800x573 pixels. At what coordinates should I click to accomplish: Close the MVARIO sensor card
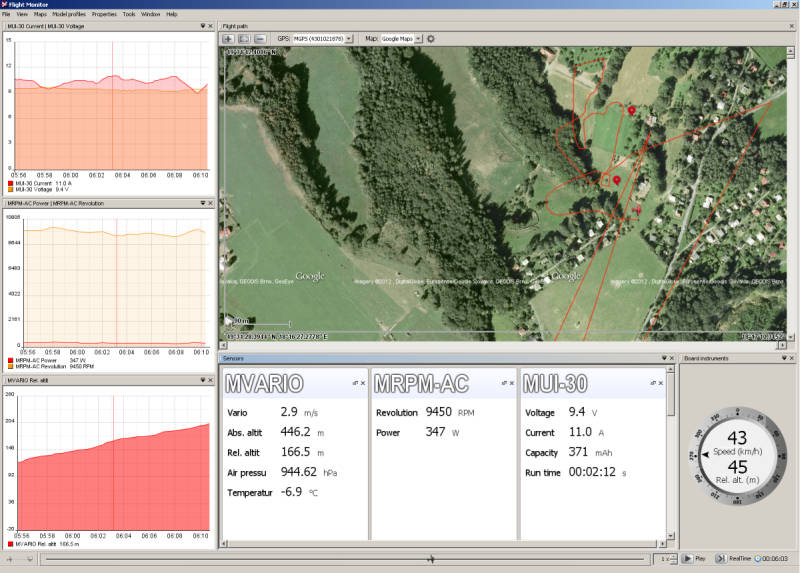tap(363, 383)
